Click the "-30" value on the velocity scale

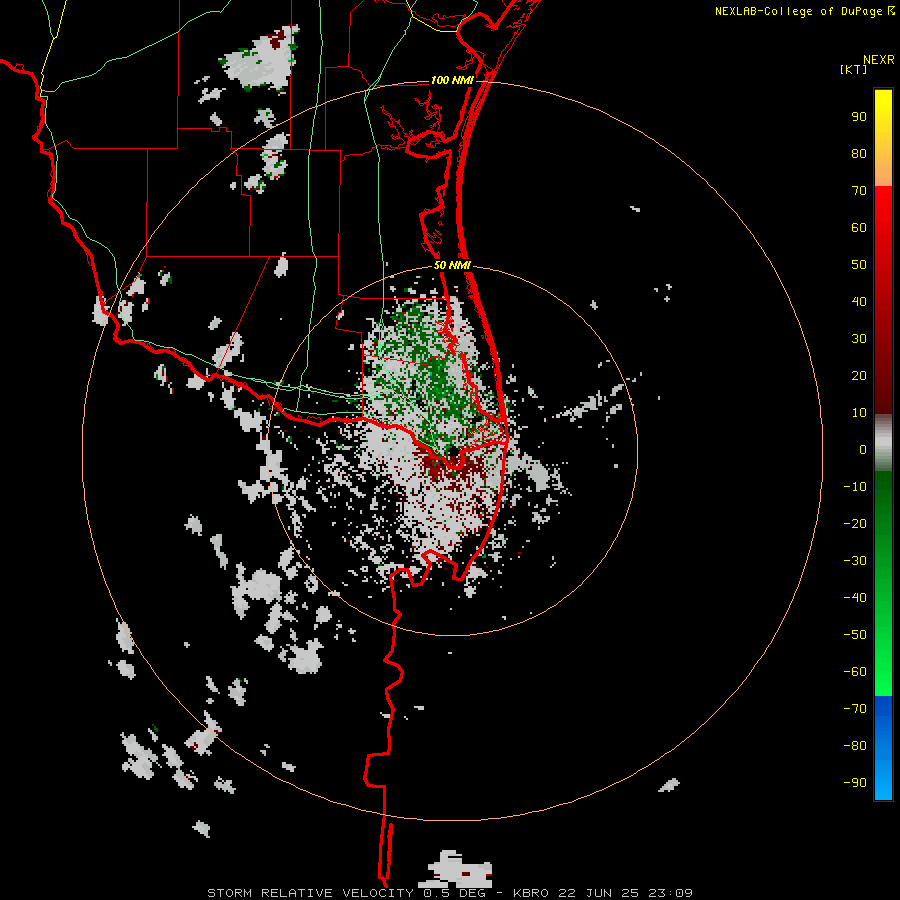(855, 561)
